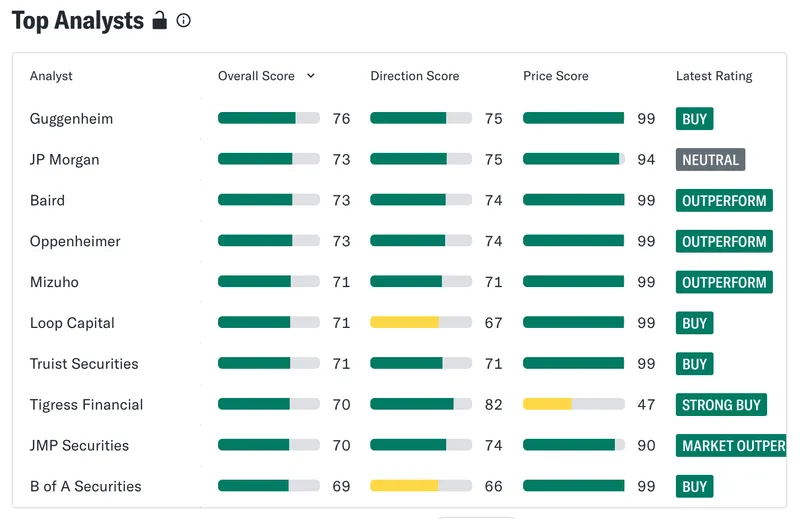Sort by the Price Score column header
The image size is (800, 519).
(556, 76)
